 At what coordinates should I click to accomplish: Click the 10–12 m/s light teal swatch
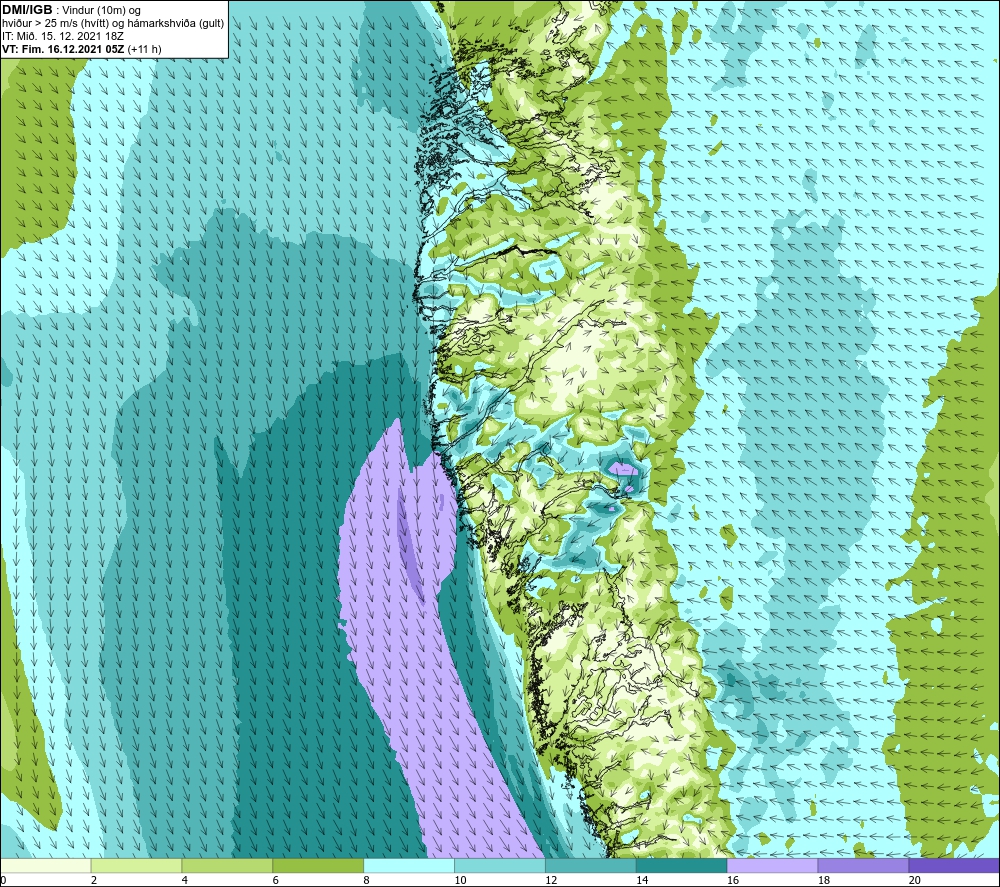(x=500, y=866)
